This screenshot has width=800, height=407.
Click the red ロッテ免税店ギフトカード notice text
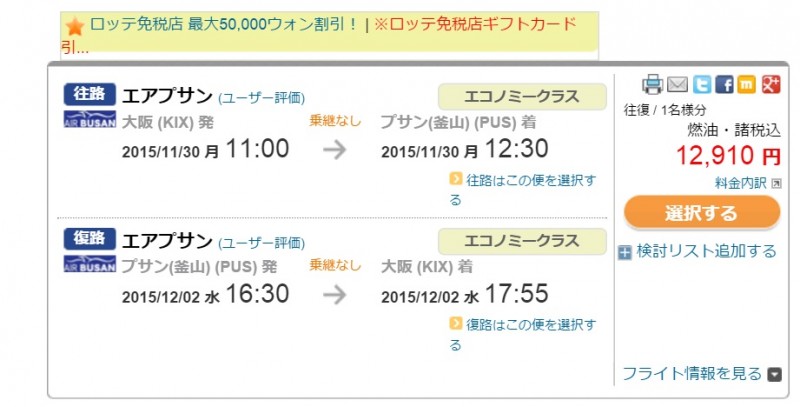coord(476,24)
